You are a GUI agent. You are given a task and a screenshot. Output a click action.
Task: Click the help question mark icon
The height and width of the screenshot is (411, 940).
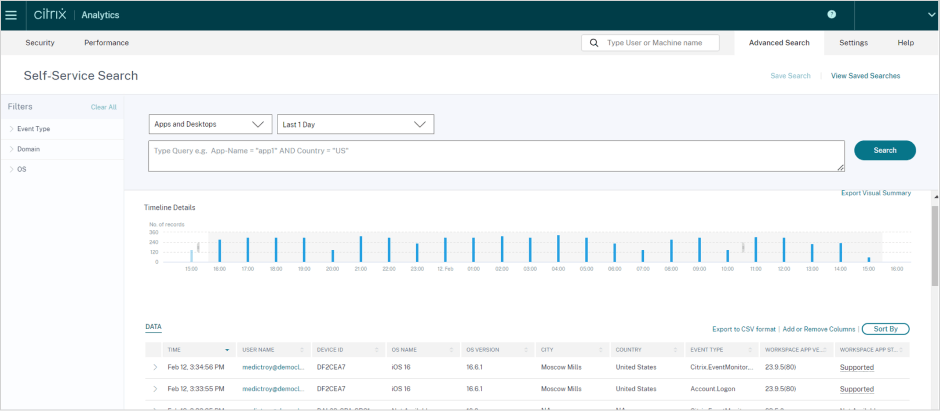click(831, 14)
